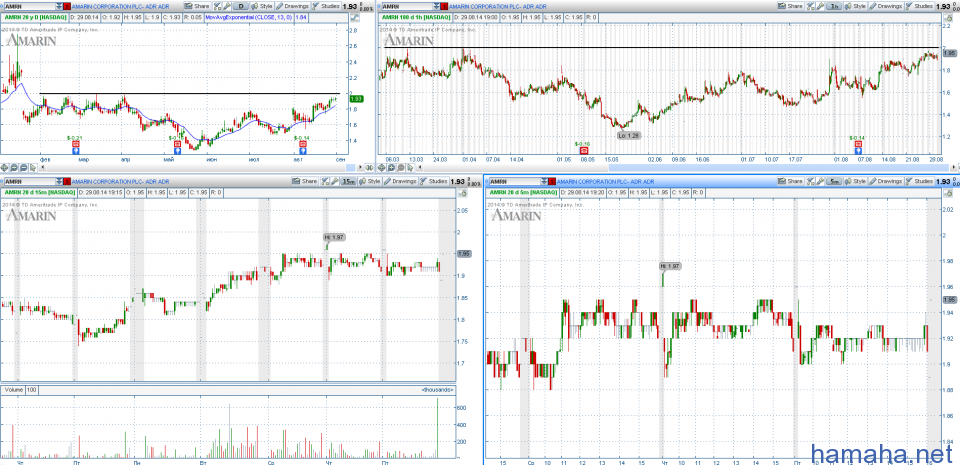The height and width of the screenshot is (465, 960).
Task: Click 07.08 earnings marker on 1h chart
Action: [x=858, y=143]
